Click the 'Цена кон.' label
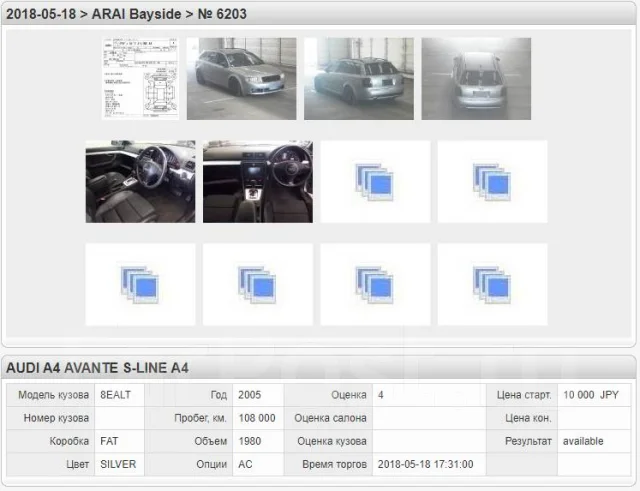The height and width of the screenshot is (491, 640). click(528, 418)
